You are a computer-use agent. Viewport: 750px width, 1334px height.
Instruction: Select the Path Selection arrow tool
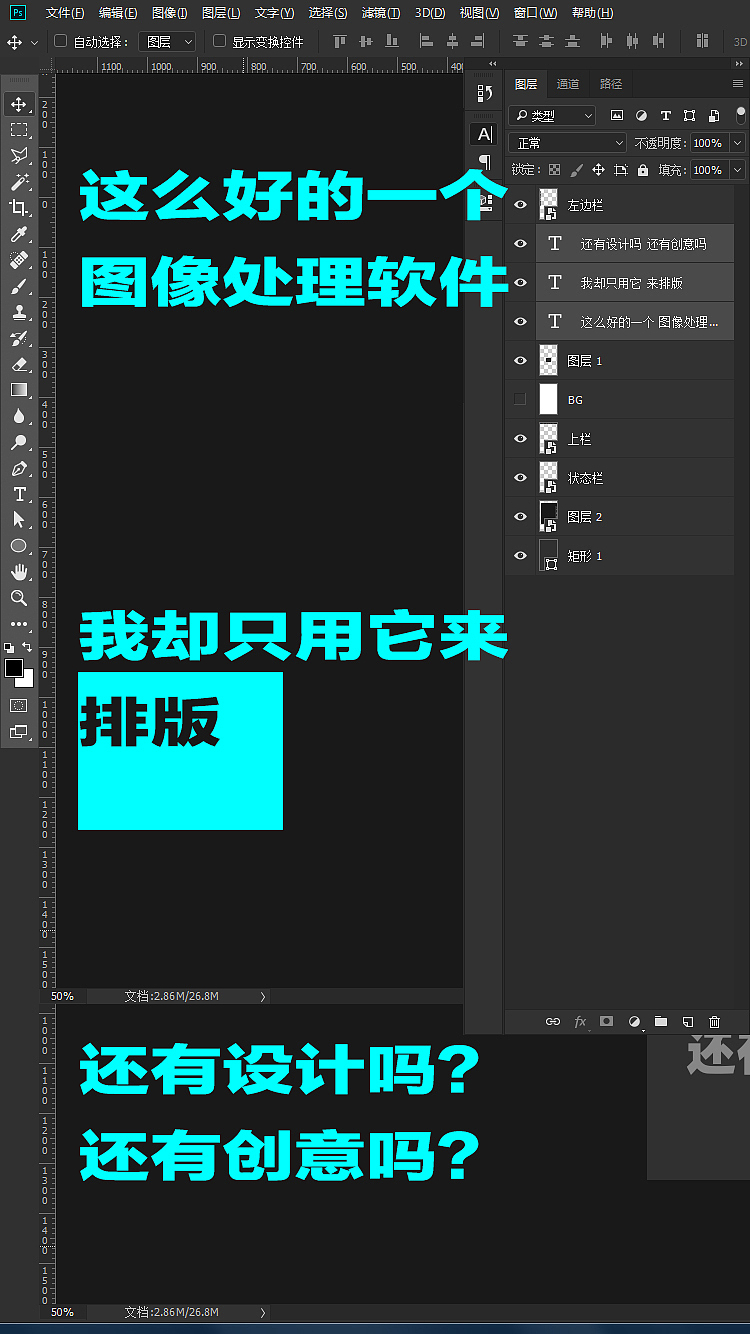[x=19, y=520]
